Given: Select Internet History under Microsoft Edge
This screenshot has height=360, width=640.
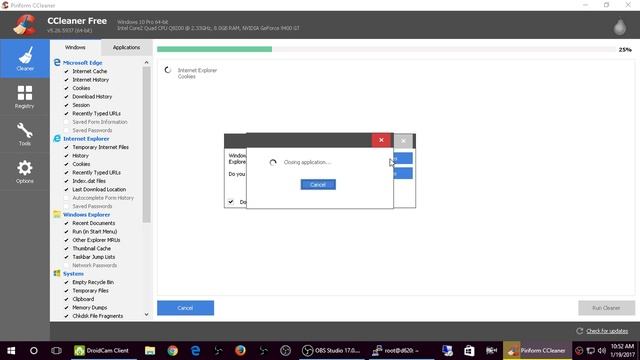Looking at the screenshot, I should [91, 80].
